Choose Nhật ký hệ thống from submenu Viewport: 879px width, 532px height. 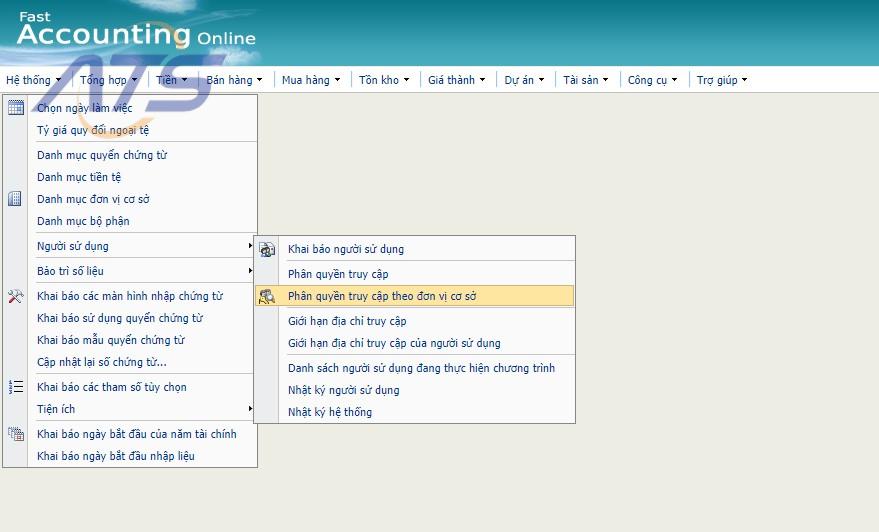(x=330, y=412)
